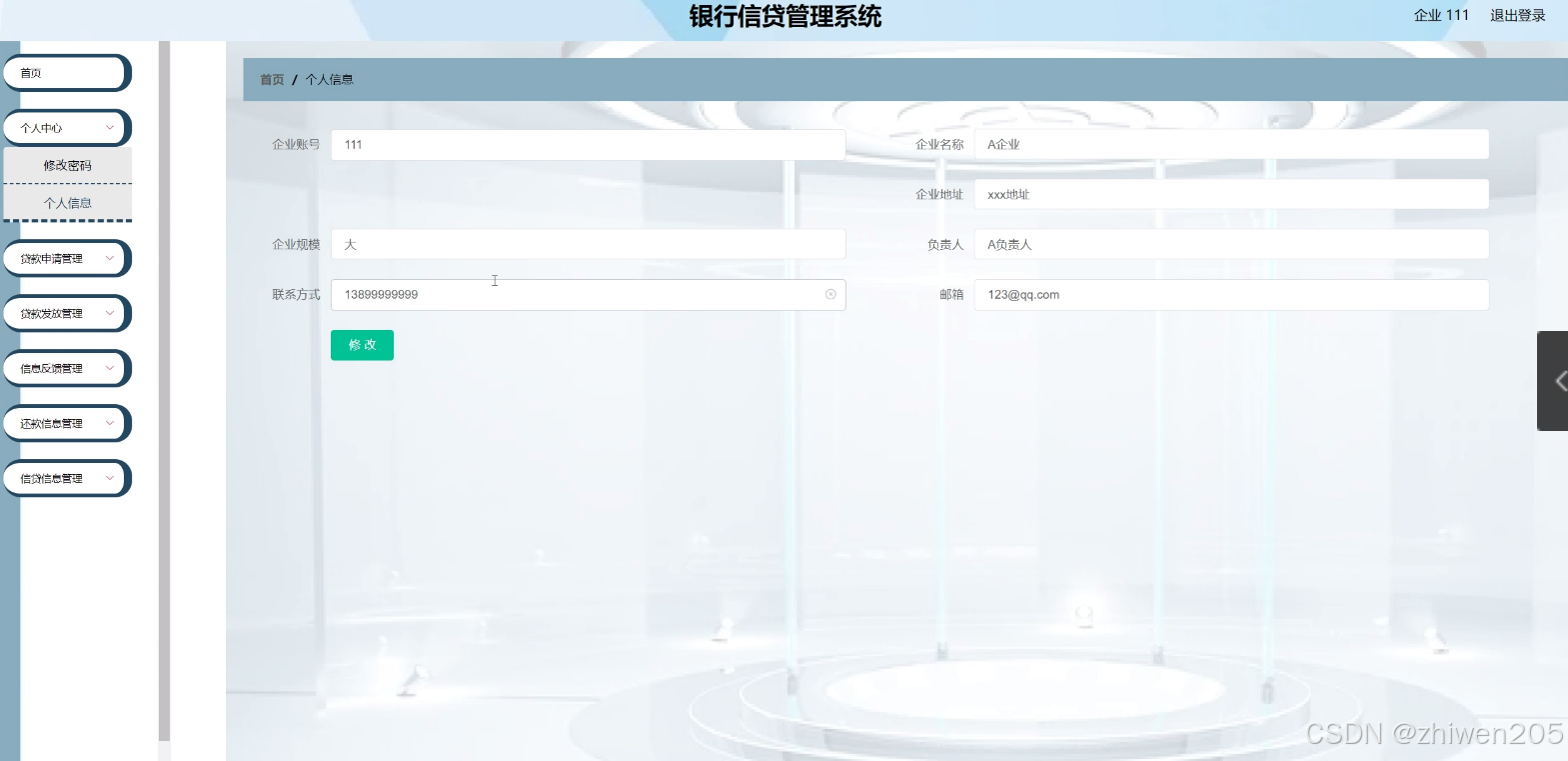Click the 联系方式 field label
The width and height of the screenshot is (1568, 761).
point(296,294)
